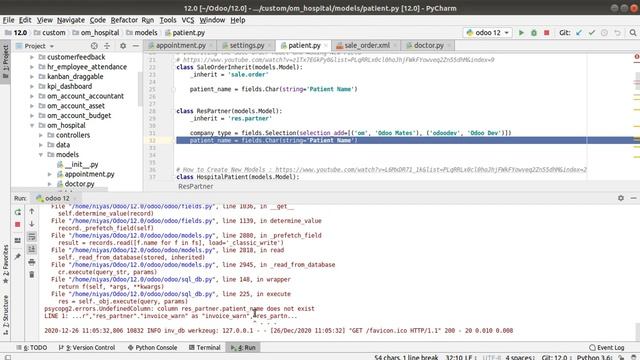Expand controllers folder
Image resolution: width=640 pixels, height=360 pixels.
tap(41, 135)
